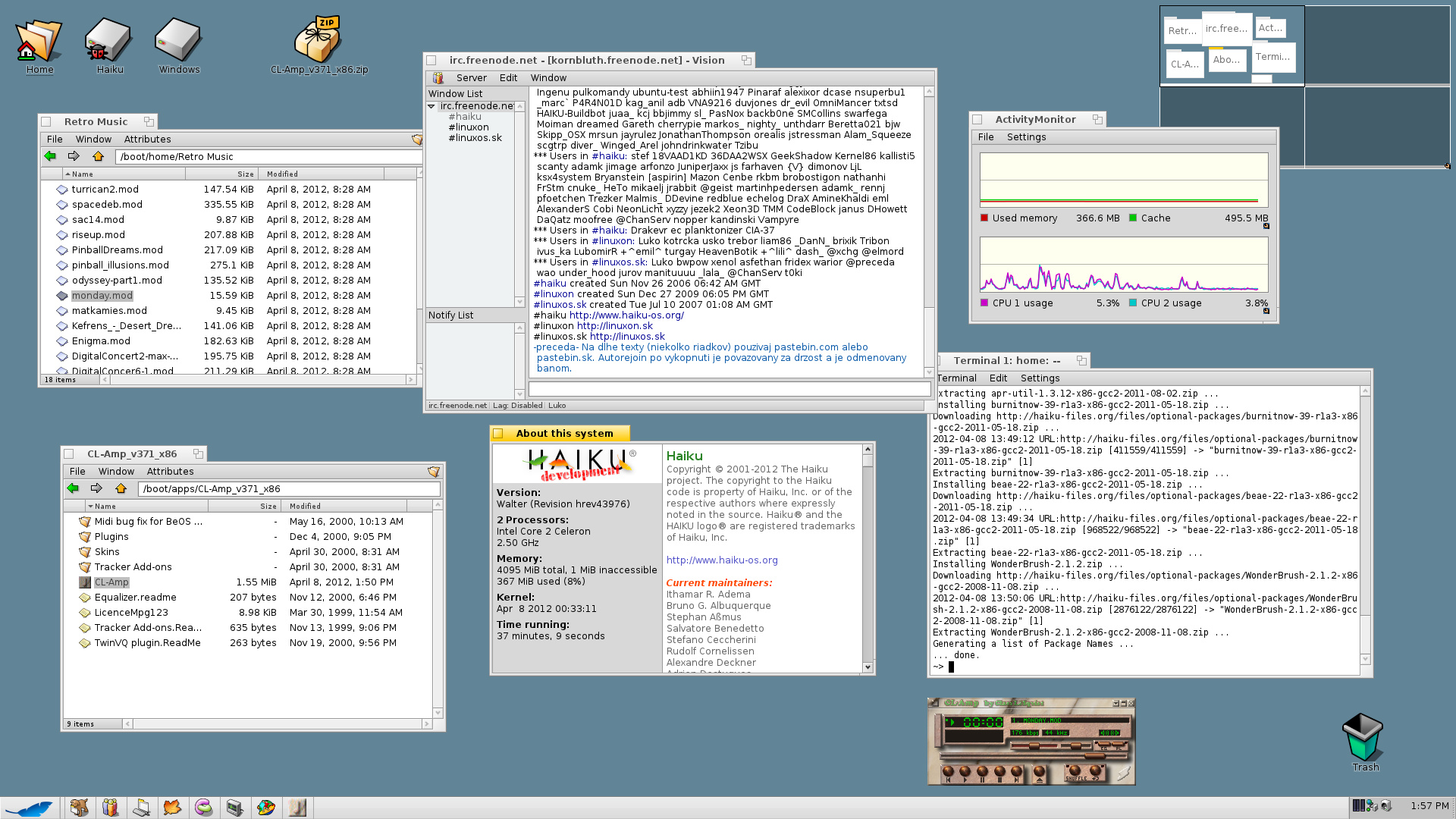Click the CPU 2 usage cyan swatch

[x=1133, y=303]
